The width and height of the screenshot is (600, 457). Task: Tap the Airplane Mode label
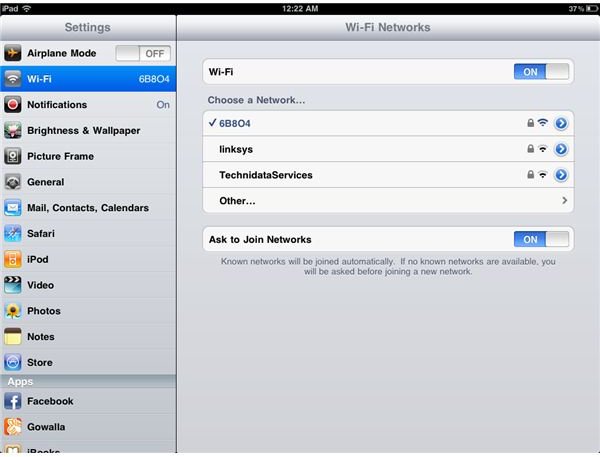62,53
